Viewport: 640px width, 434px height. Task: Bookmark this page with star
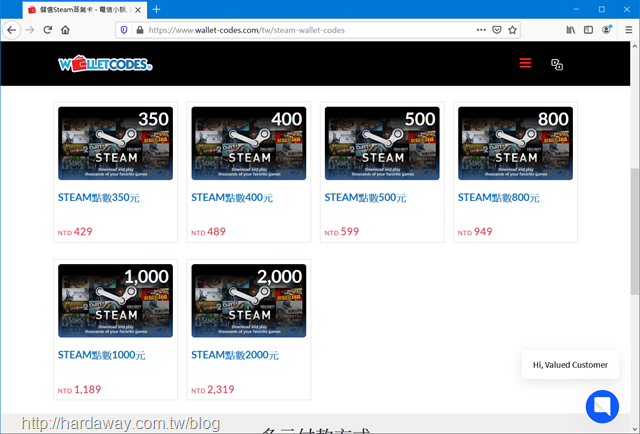pyautogui.click(x=512, y=30)
